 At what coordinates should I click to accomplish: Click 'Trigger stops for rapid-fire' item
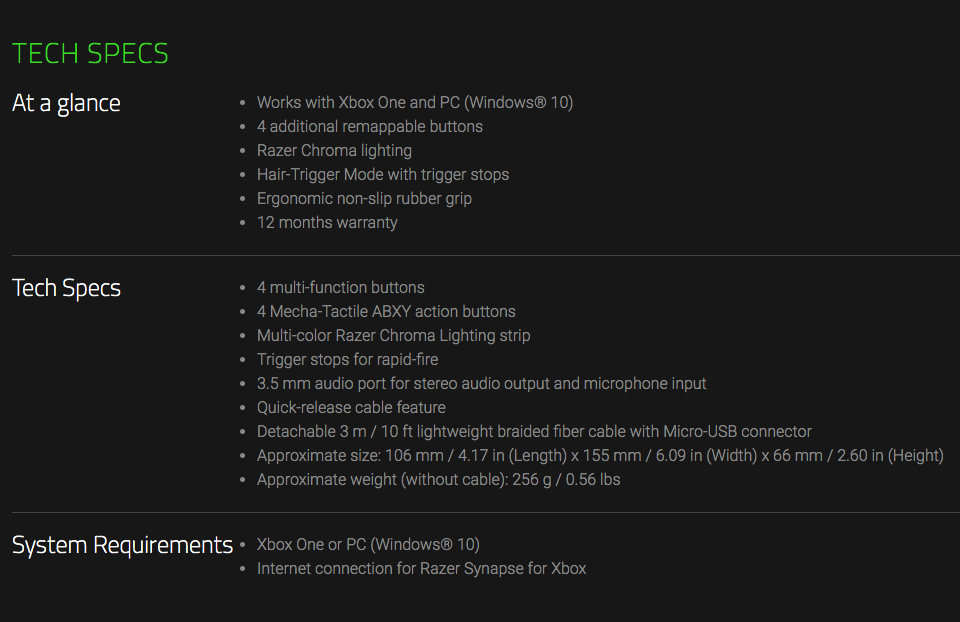[x=347, y=359]
